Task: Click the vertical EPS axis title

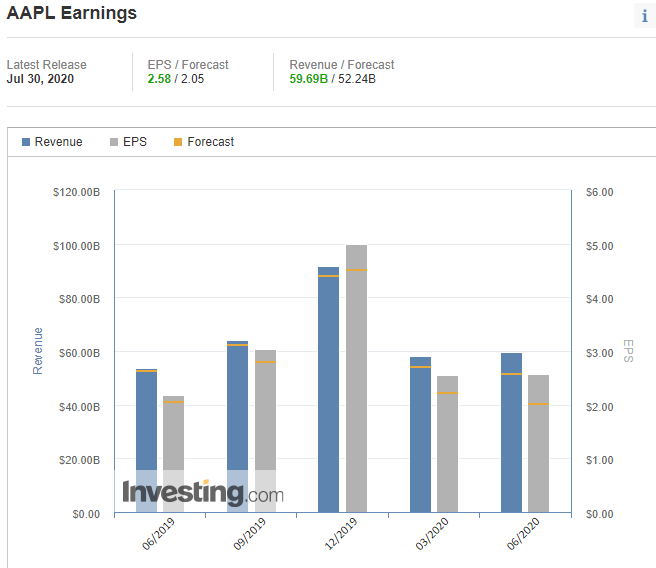Action: click(628, 351)
